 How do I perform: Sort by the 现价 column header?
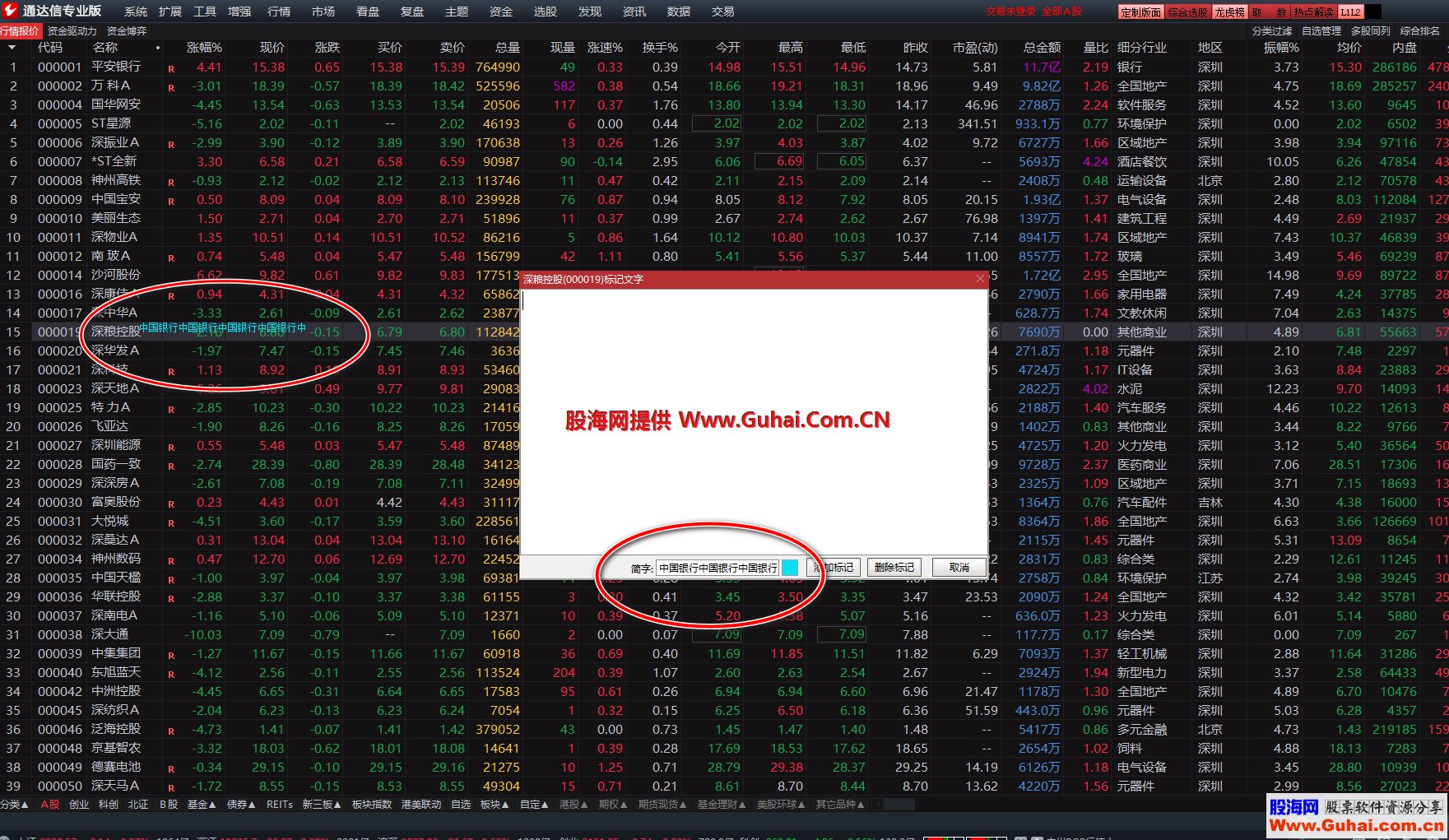272,48
